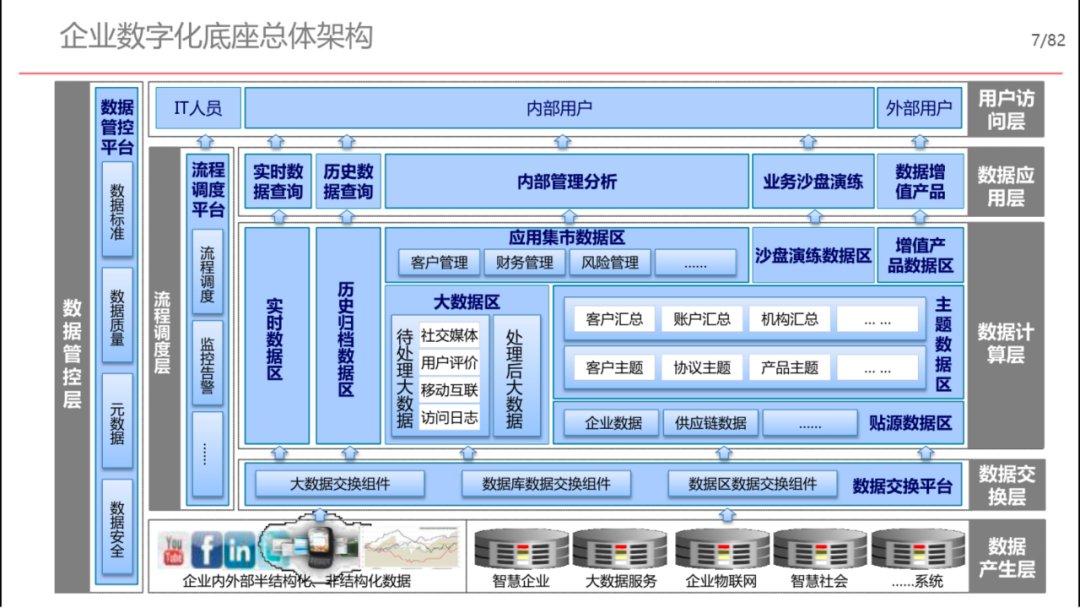Select the 数据库数据交换组件 box
Image resolution: width=1080 pixels, height=608 pixels.
tap(546, 484)
